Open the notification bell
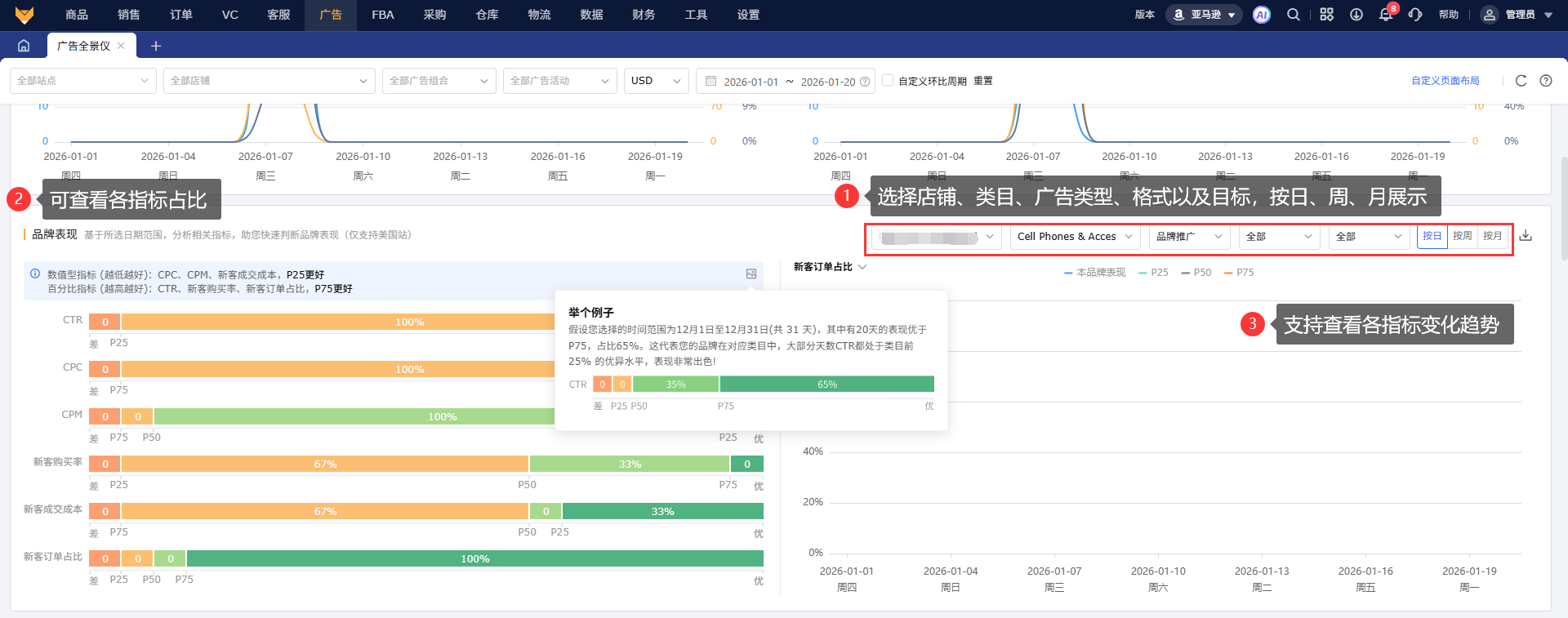1568x618 pixels. (1386, 15)
